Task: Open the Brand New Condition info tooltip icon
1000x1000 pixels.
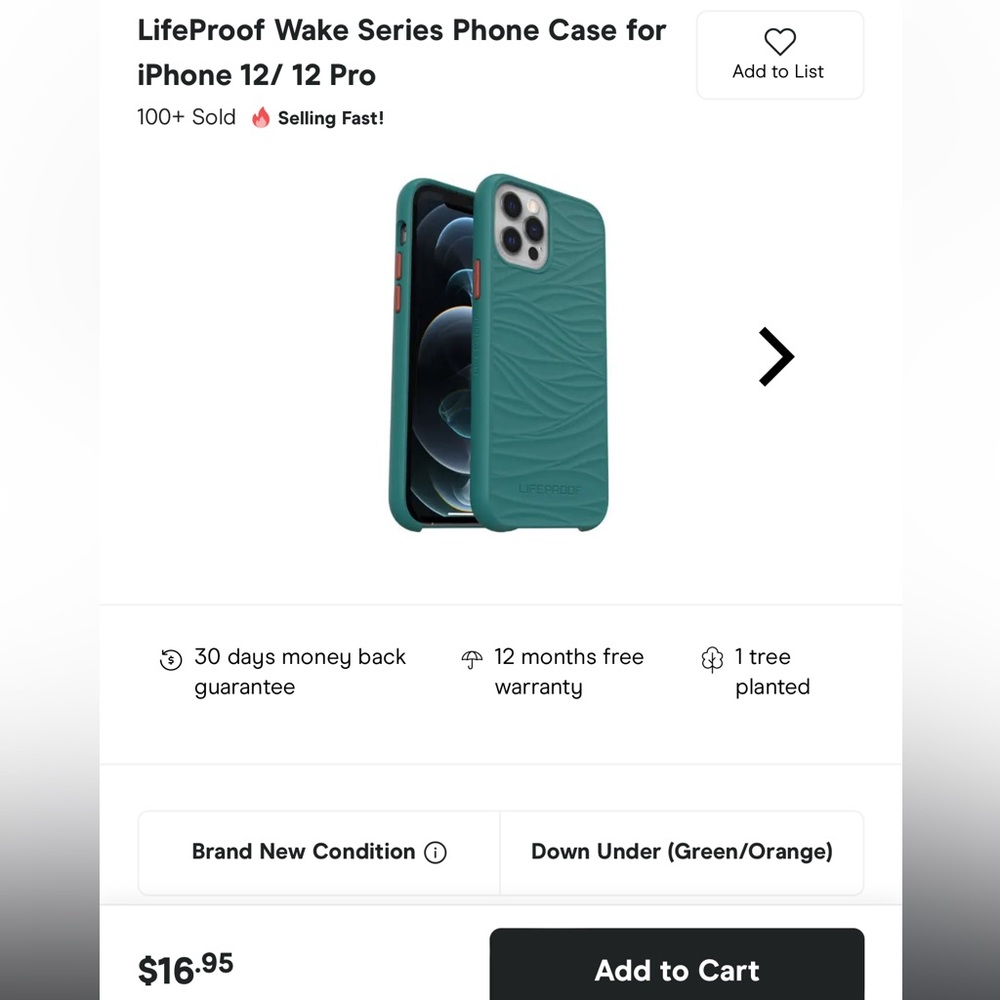Action: (x=435, y=852)
